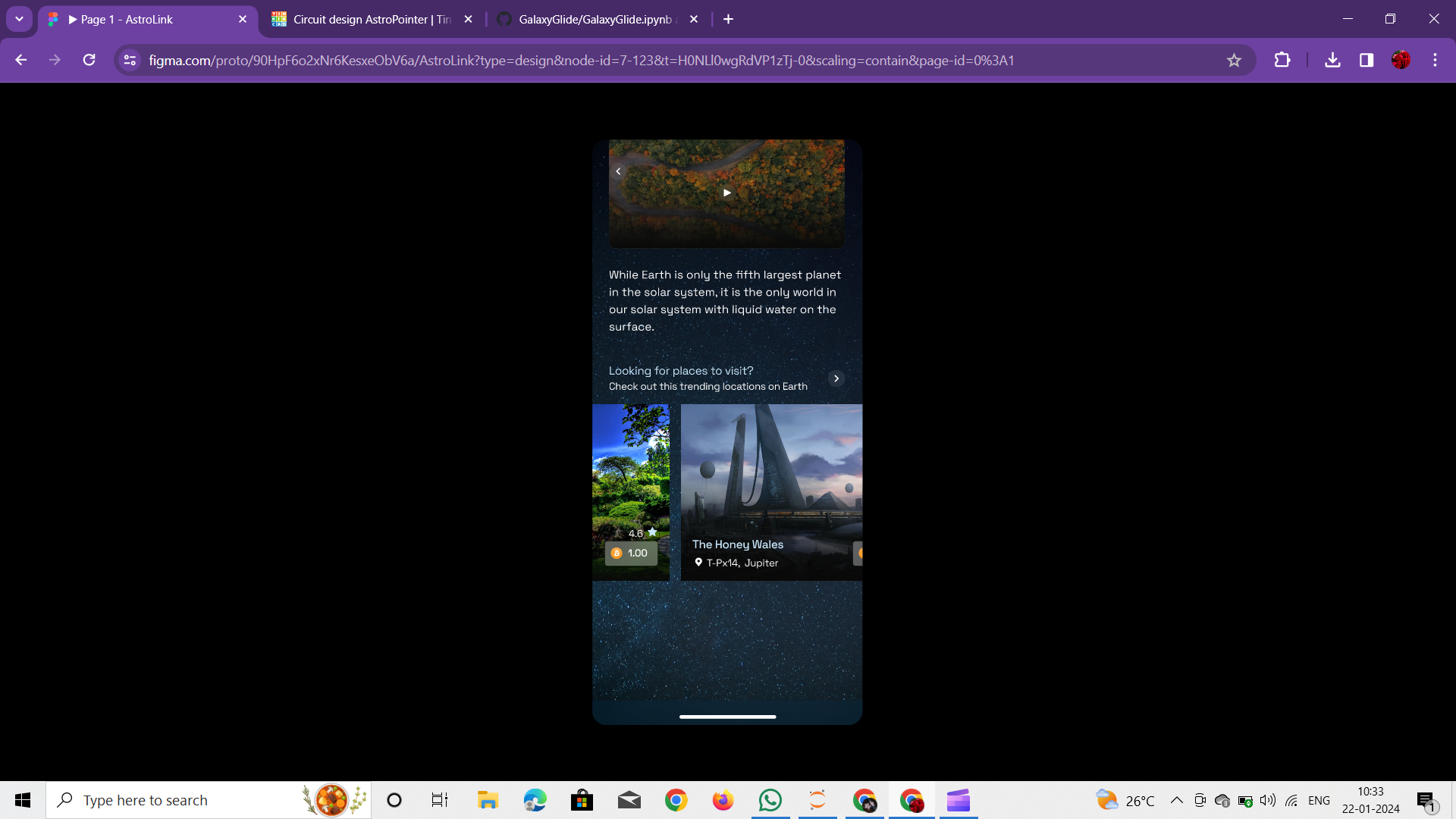Open the Chrome extensions menu
Image resolution: width=1456 pixels, height=819 pixels.
(1282, 61)
